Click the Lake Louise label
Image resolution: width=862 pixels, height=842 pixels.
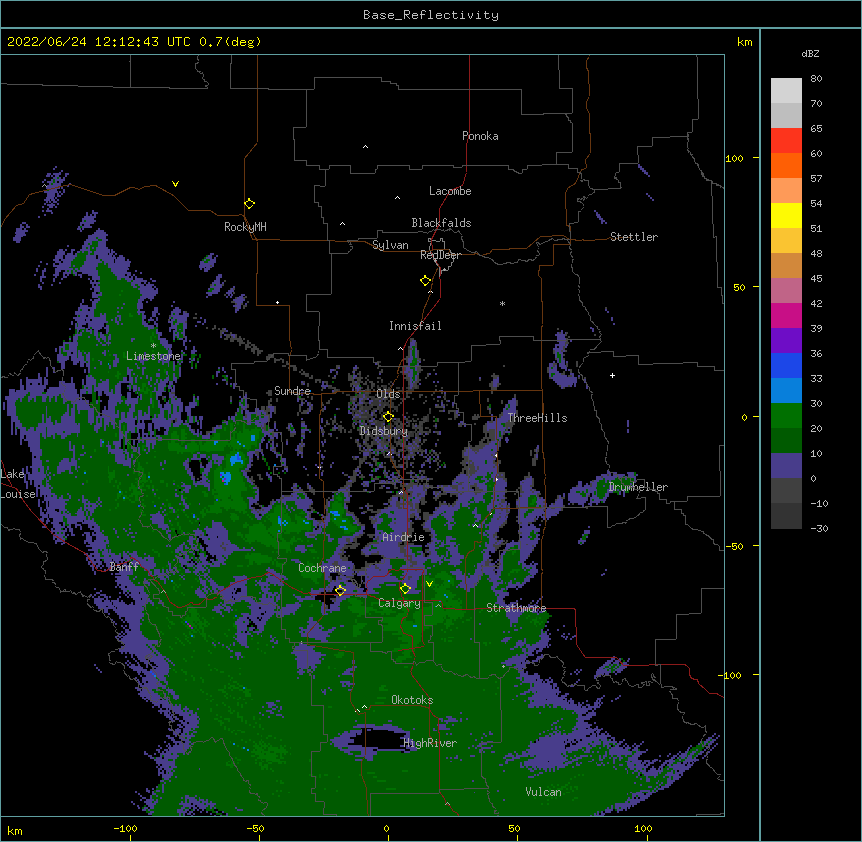(18, 484)
